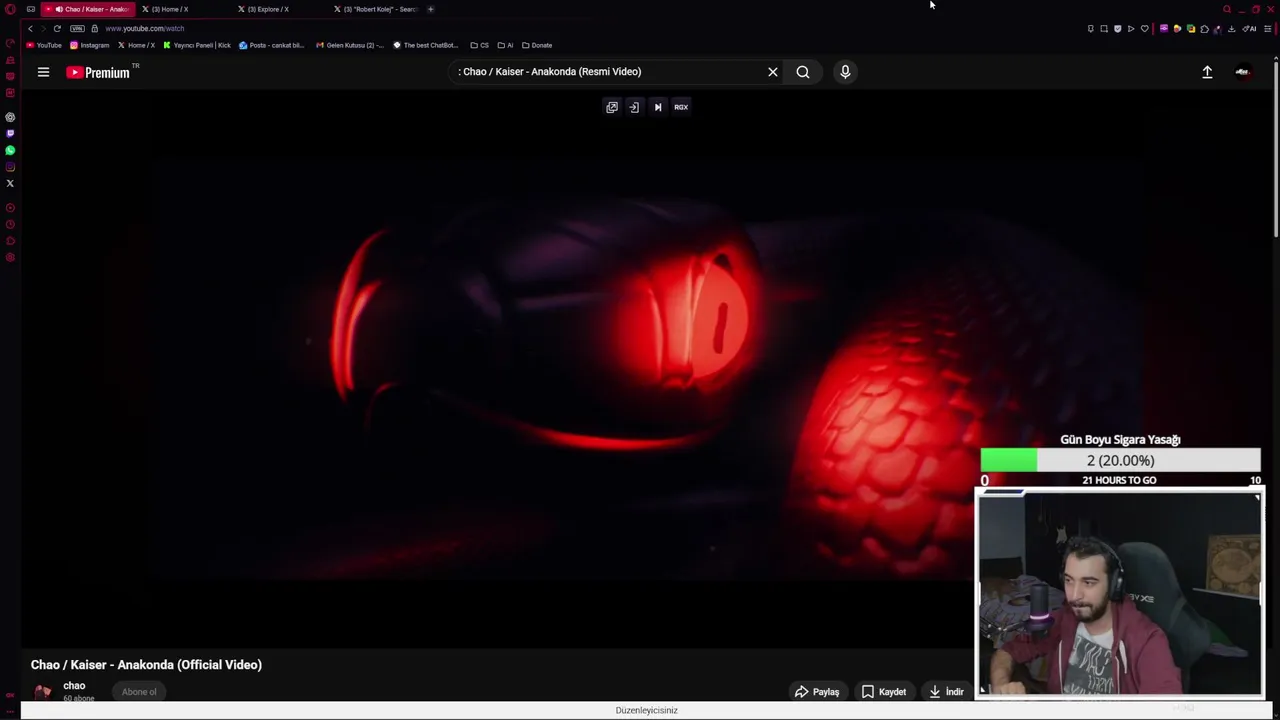
Task: Expand the AI bookmarks folder
Action: pos(505,45)
